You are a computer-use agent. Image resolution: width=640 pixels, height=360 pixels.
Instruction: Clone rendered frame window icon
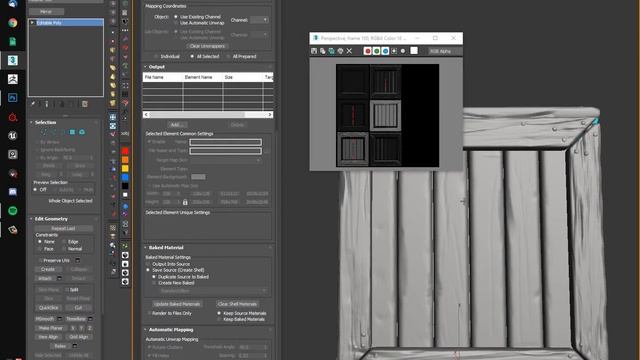click(331, 51)
